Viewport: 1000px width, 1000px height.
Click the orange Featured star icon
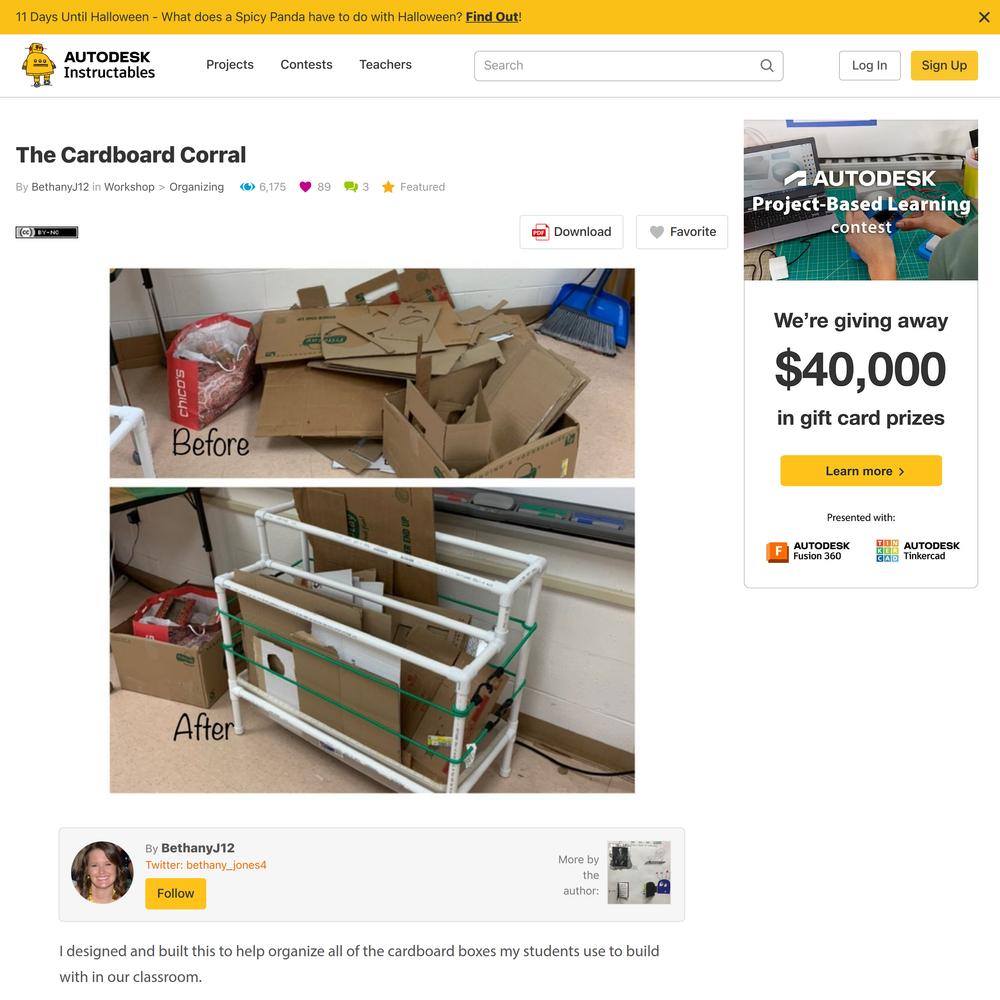pyautogui.click(x=388, y=187)
